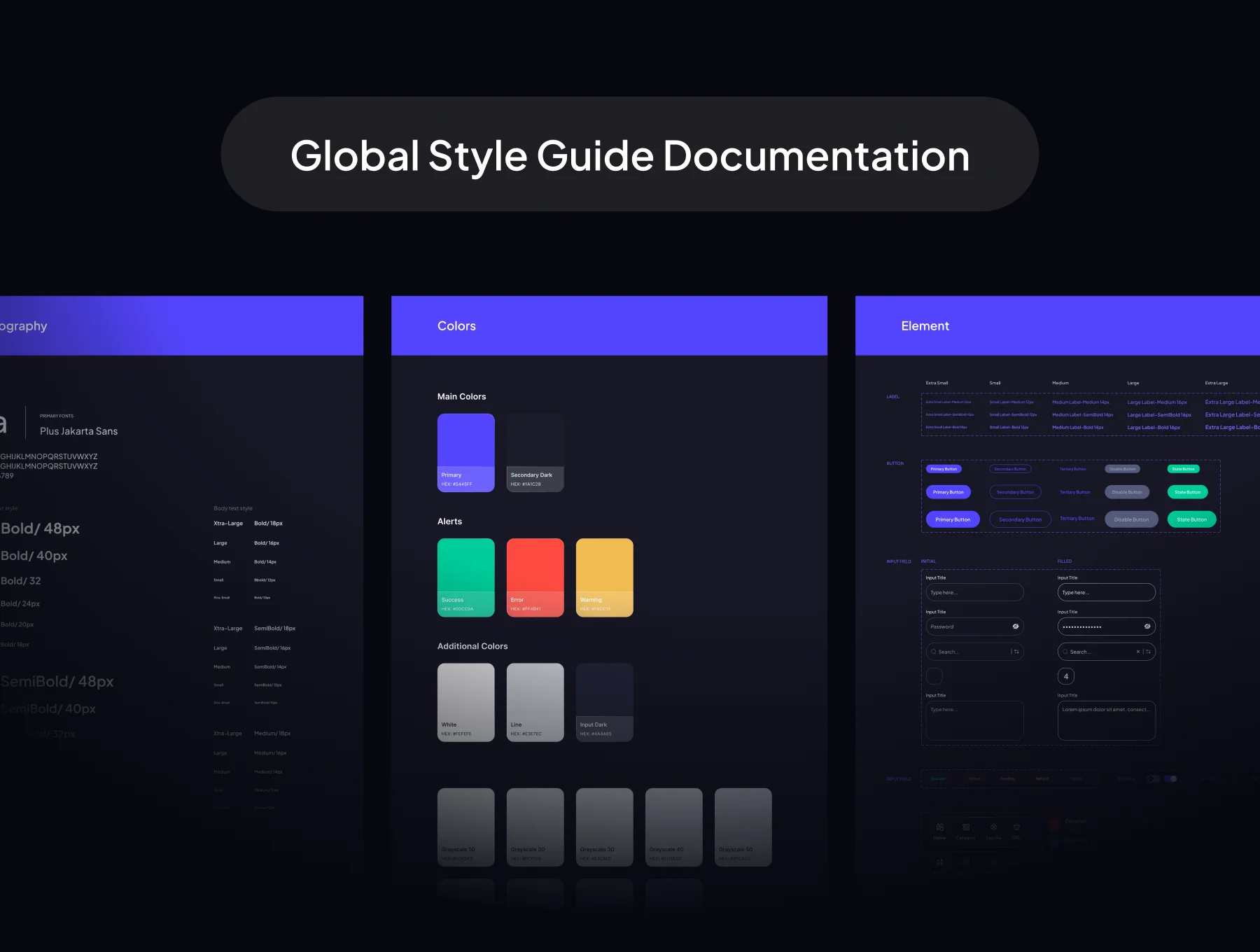Select the Line additional color swatch
The width and height of the screenshot is (1260, 952).
(x=535, y=702)
